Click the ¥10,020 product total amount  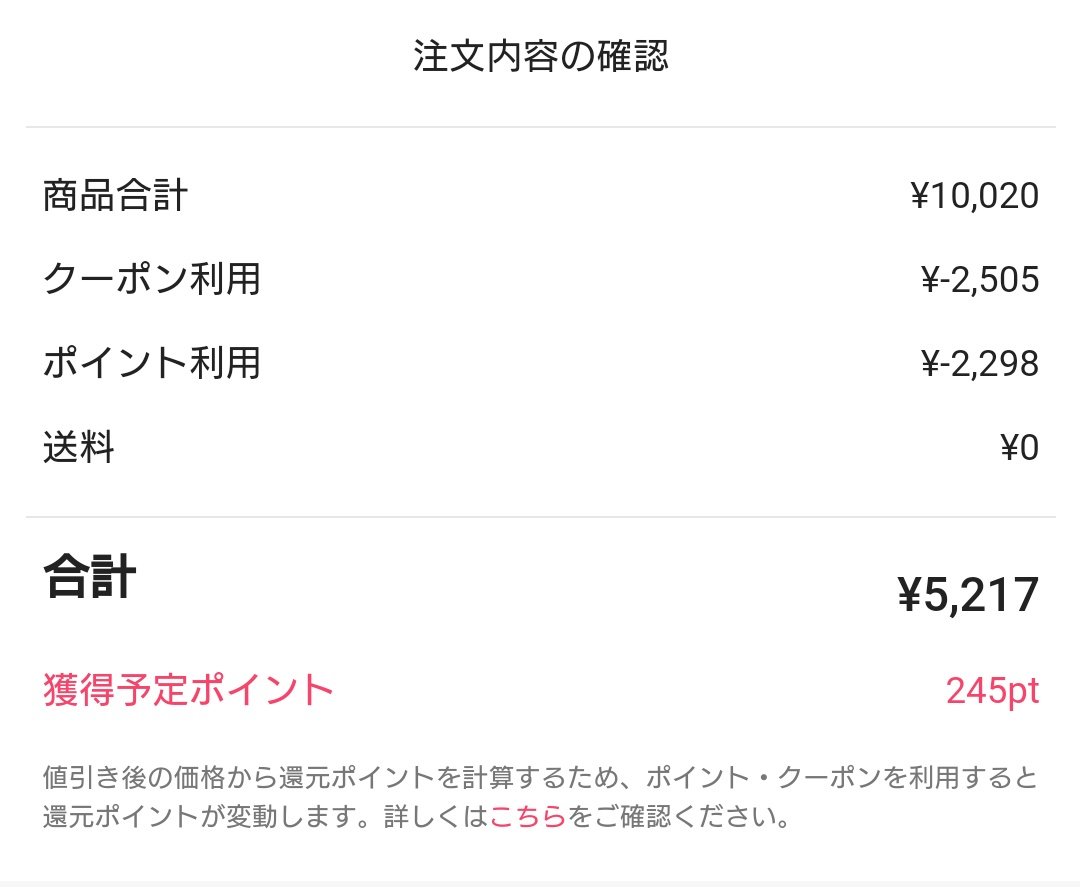[x=974, y=196]
